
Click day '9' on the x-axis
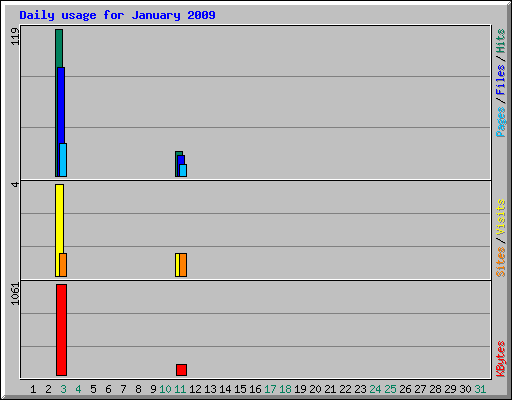pos(153,389)
